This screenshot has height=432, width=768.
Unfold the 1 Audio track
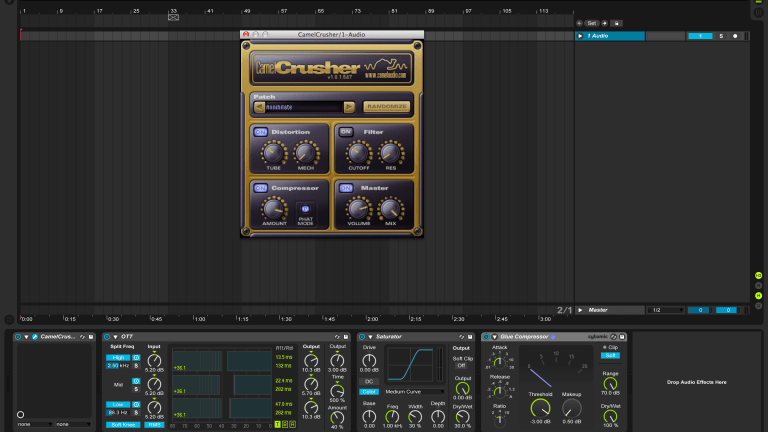pos(580,36)
